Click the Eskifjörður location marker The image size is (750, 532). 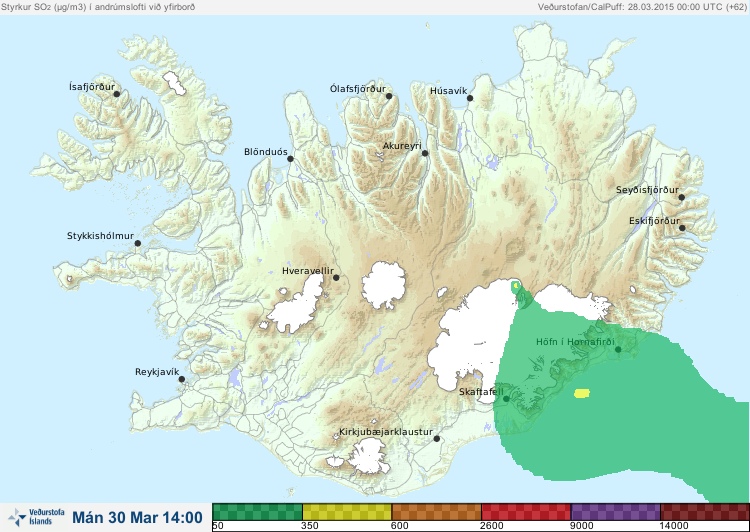(x=682, y=228)
